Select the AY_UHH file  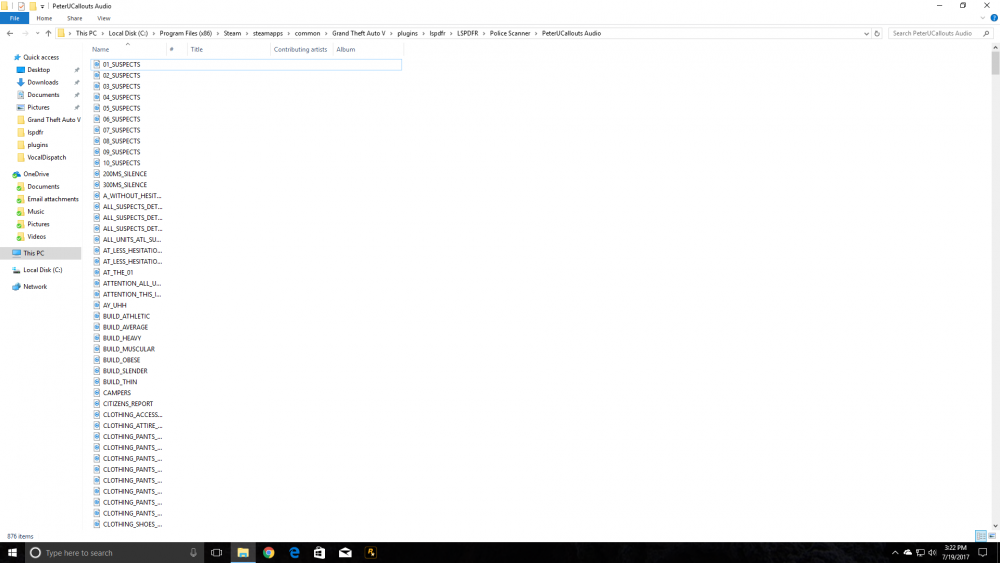(x=114, y=305)
